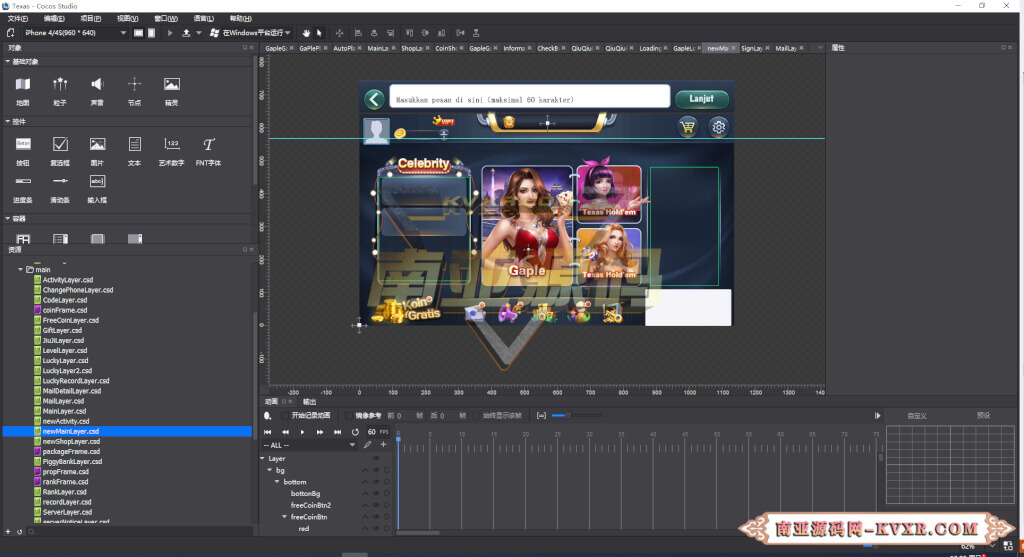
Task: Pick the FNT字体 font widget icon
Action: click(x=208, y=144)
